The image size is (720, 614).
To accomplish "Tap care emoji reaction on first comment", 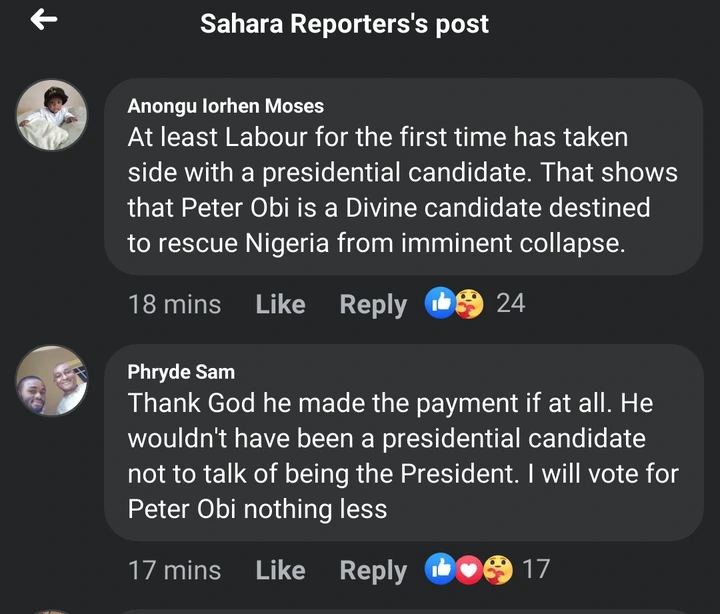I will [x=468, y=303].
